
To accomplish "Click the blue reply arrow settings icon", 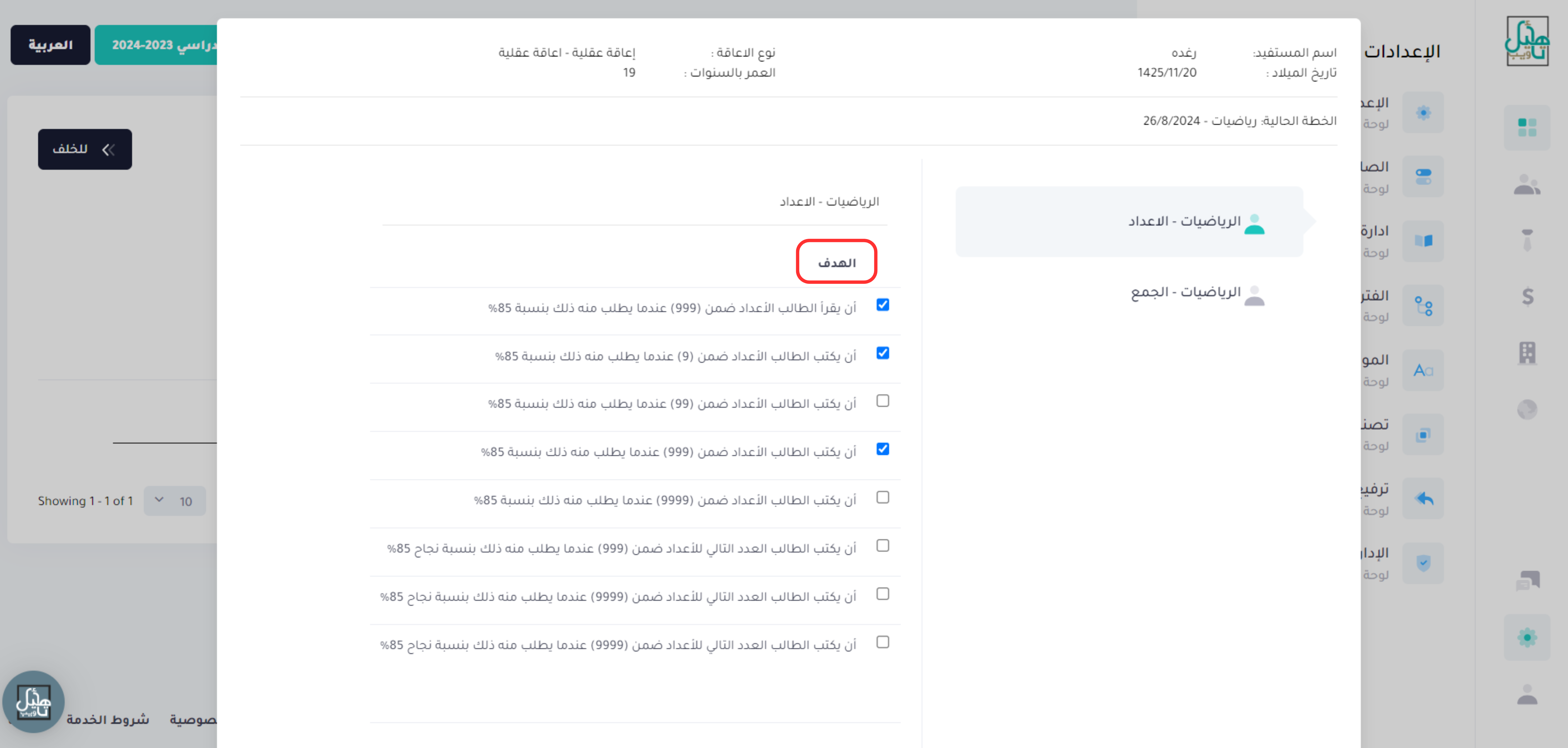I will pyautogui.click(x=1423, y=498).
